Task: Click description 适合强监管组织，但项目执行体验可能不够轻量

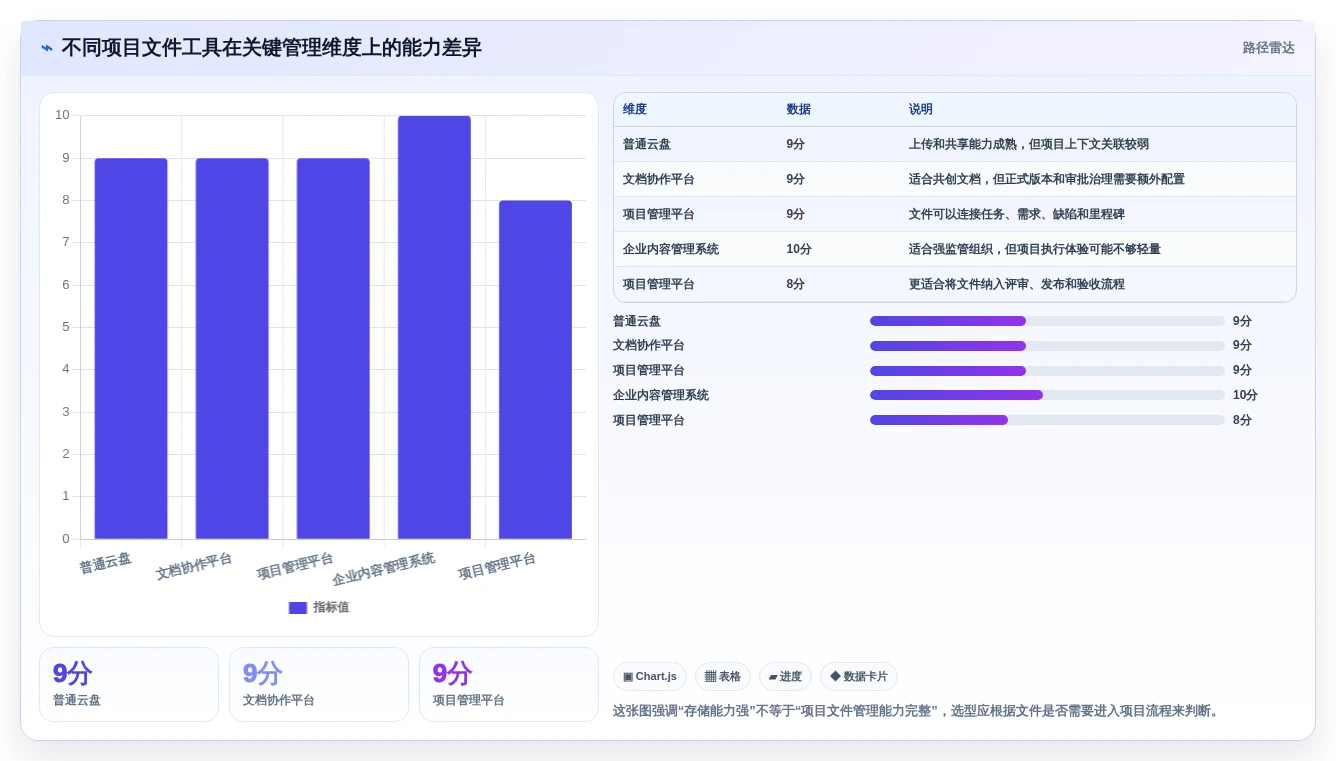Action: point(1035,250)
